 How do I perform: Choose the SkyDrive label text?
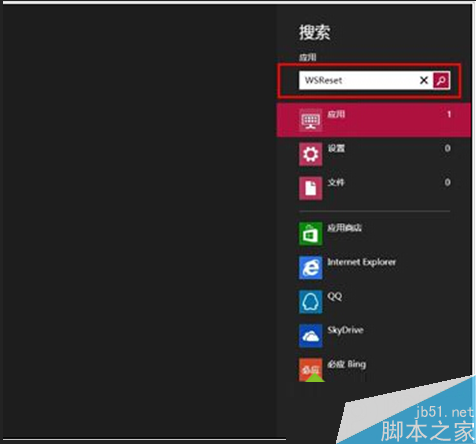pyautogui.click(x=345, y=330)
